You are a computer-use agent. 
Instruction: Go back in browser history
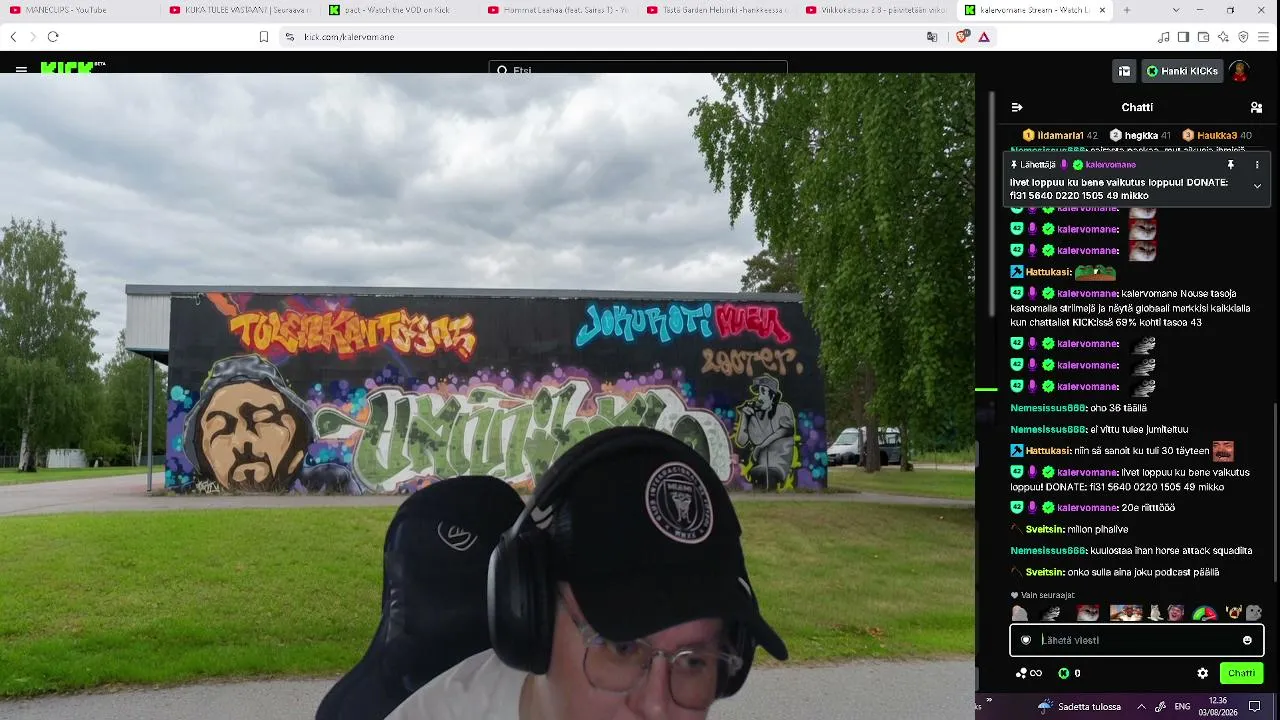[13, 37]
